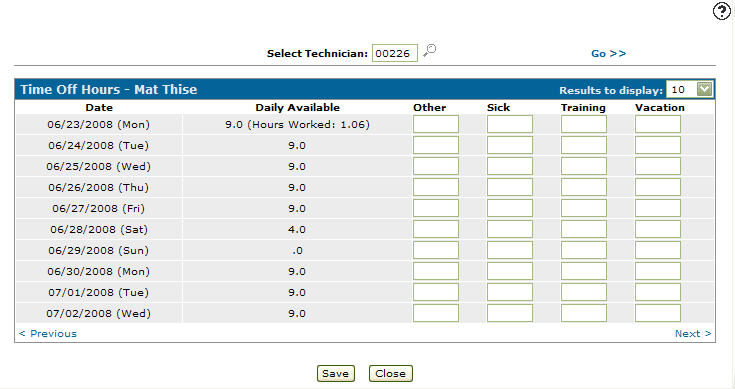This screenshot has width=735, height=389.
Task: Click Other field for 06/27/2008 (Fri)
Action: point(436,209)
